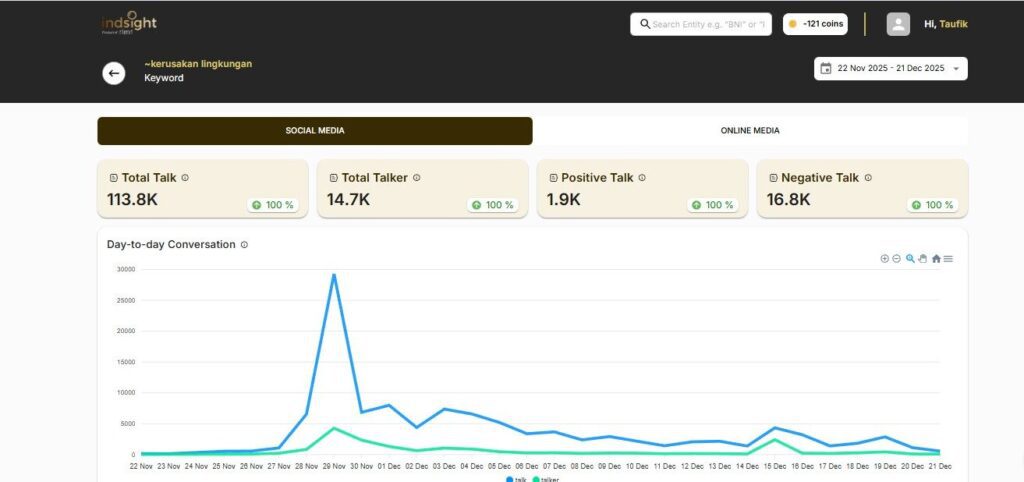Click the calendar icon in date picker

tap(826, 69)
